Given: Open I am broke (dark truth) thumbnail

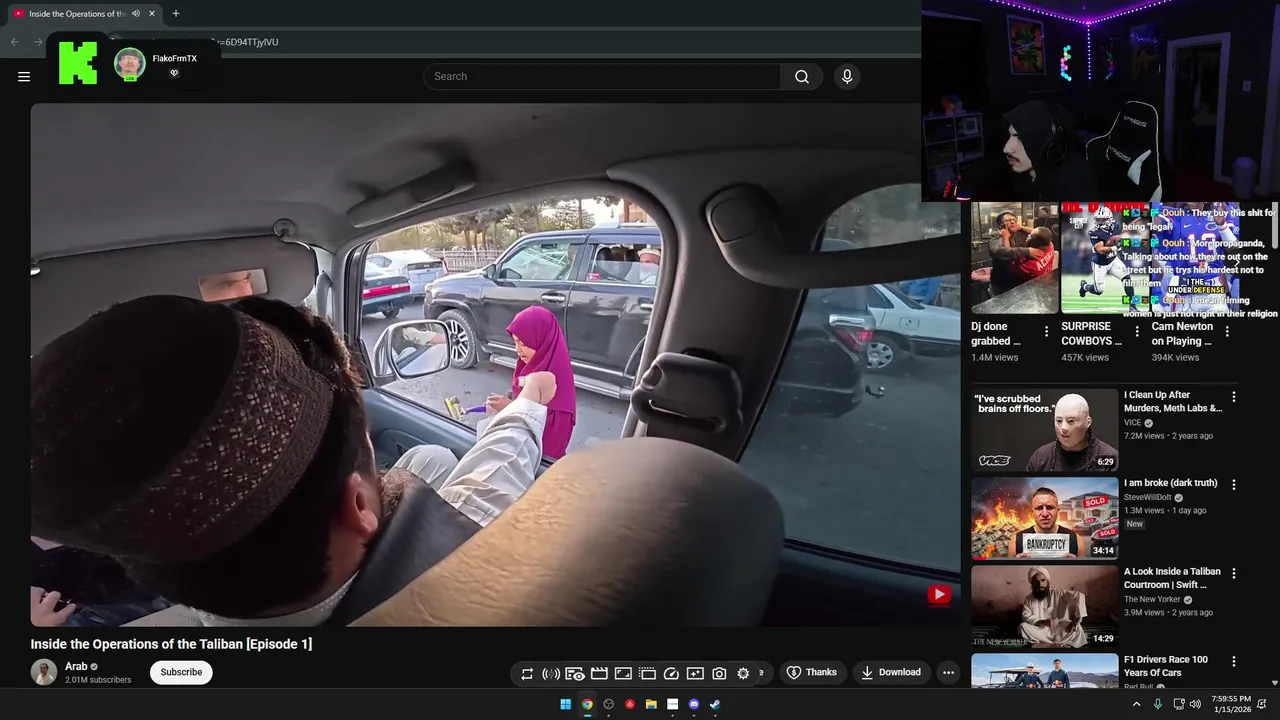Looking at the screenshot, I should pyautogui.click(x=1044, y=518).
